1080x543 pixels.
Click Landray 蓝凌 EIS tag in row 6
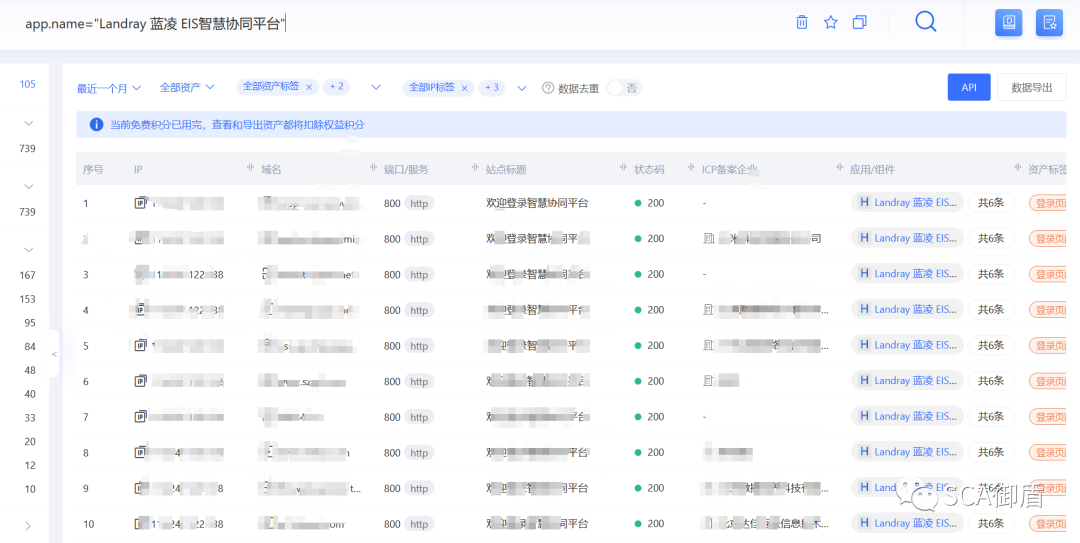(908, 380)
